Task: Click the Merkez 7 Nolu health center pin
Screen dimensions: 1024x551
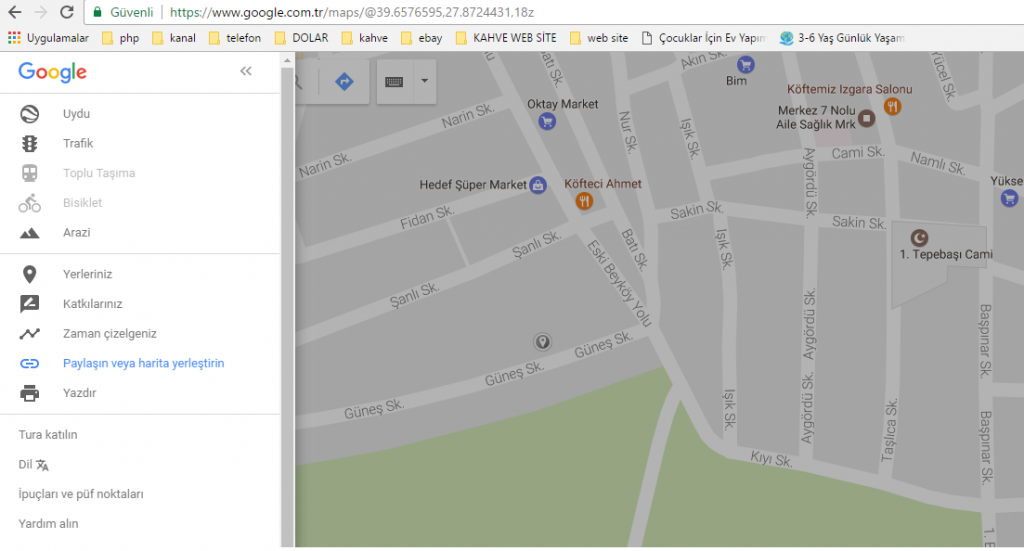Action: [866, 118]
